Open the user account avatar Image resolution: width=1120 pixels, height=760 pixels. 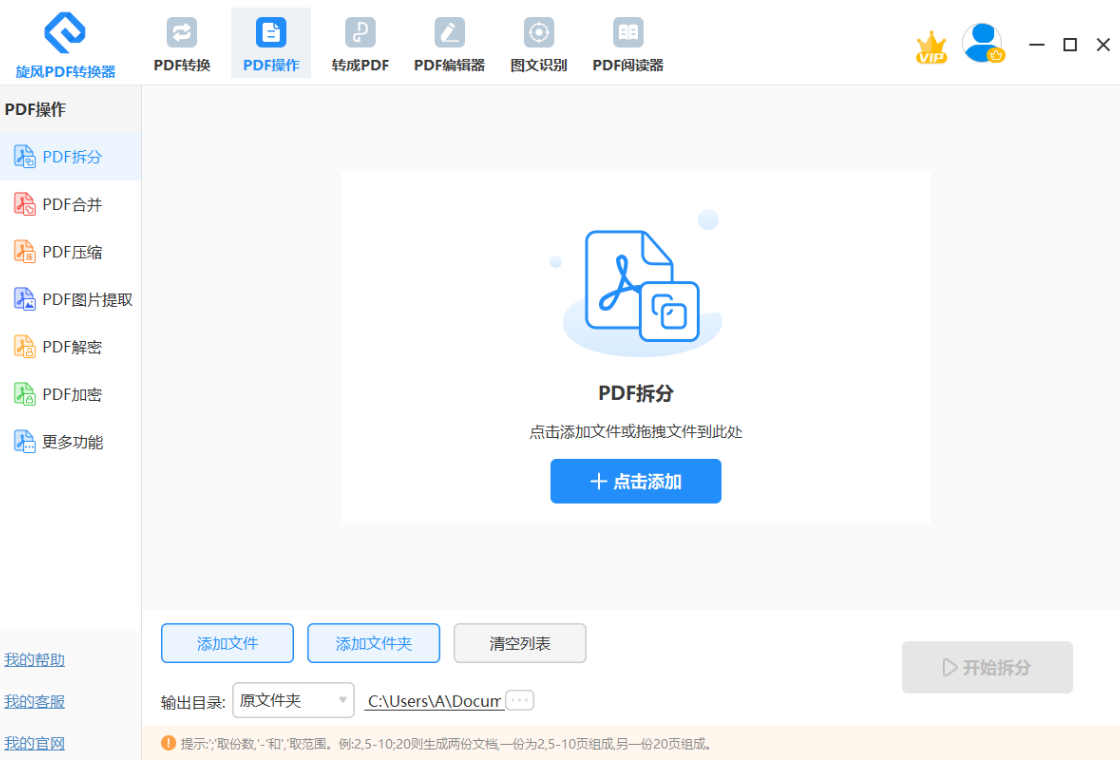(982, 43)
